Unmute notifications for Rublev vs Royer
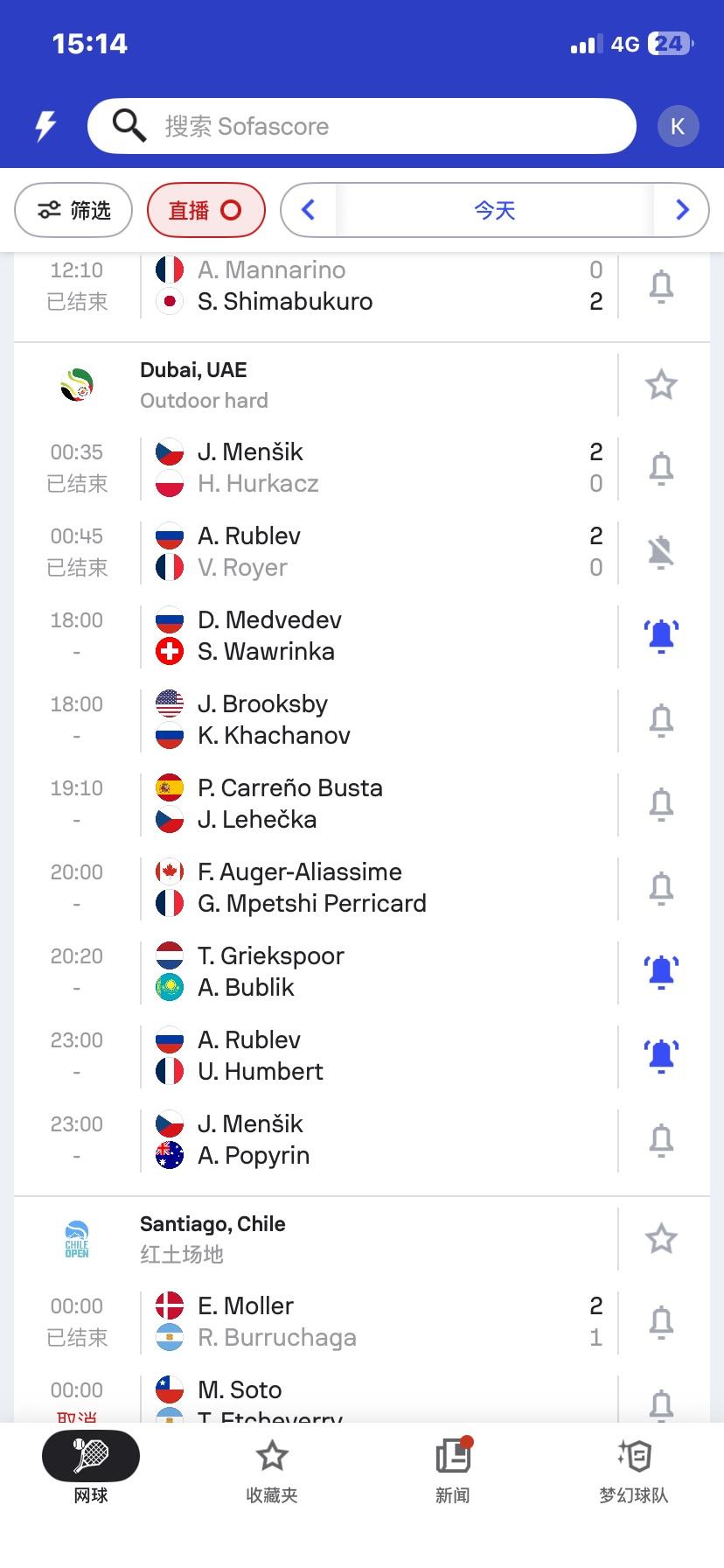Screen dimensions: 724x1568 [x=661, y=551]
